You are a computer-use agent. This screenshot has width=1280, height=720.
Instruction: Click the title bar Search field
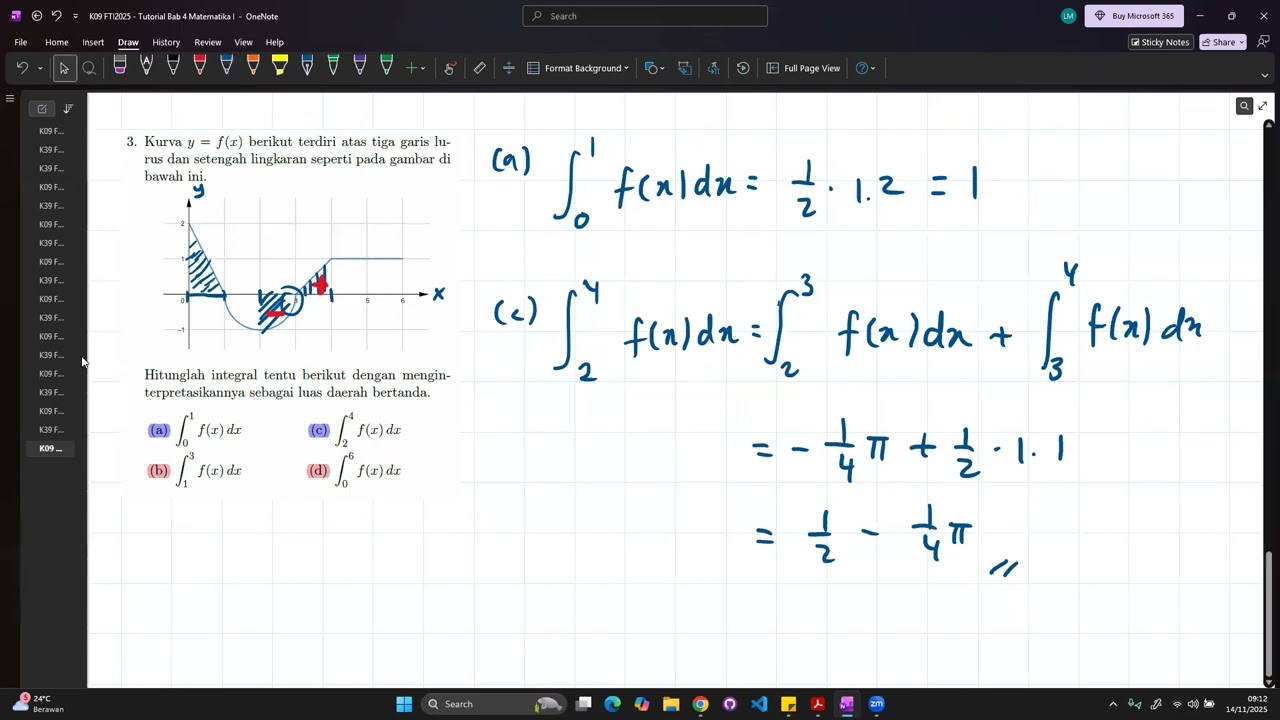[x=645, y=16]
